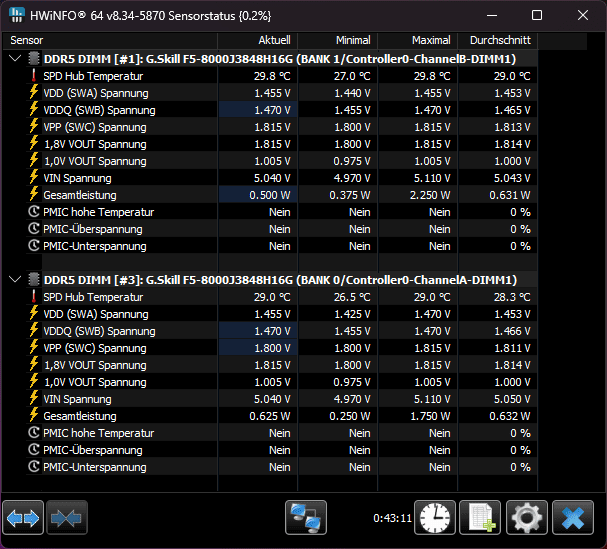Screen dimensions: 607x549
Task: Click thermometer icon in DIMM [#1] group
Action: click(x=34, y=76)
